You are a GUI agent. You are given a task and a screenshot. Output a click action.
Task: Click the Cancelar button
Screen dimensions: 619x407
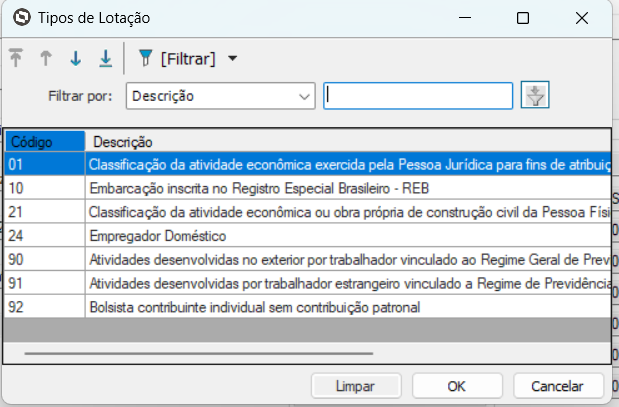click(x=557, y=386)
